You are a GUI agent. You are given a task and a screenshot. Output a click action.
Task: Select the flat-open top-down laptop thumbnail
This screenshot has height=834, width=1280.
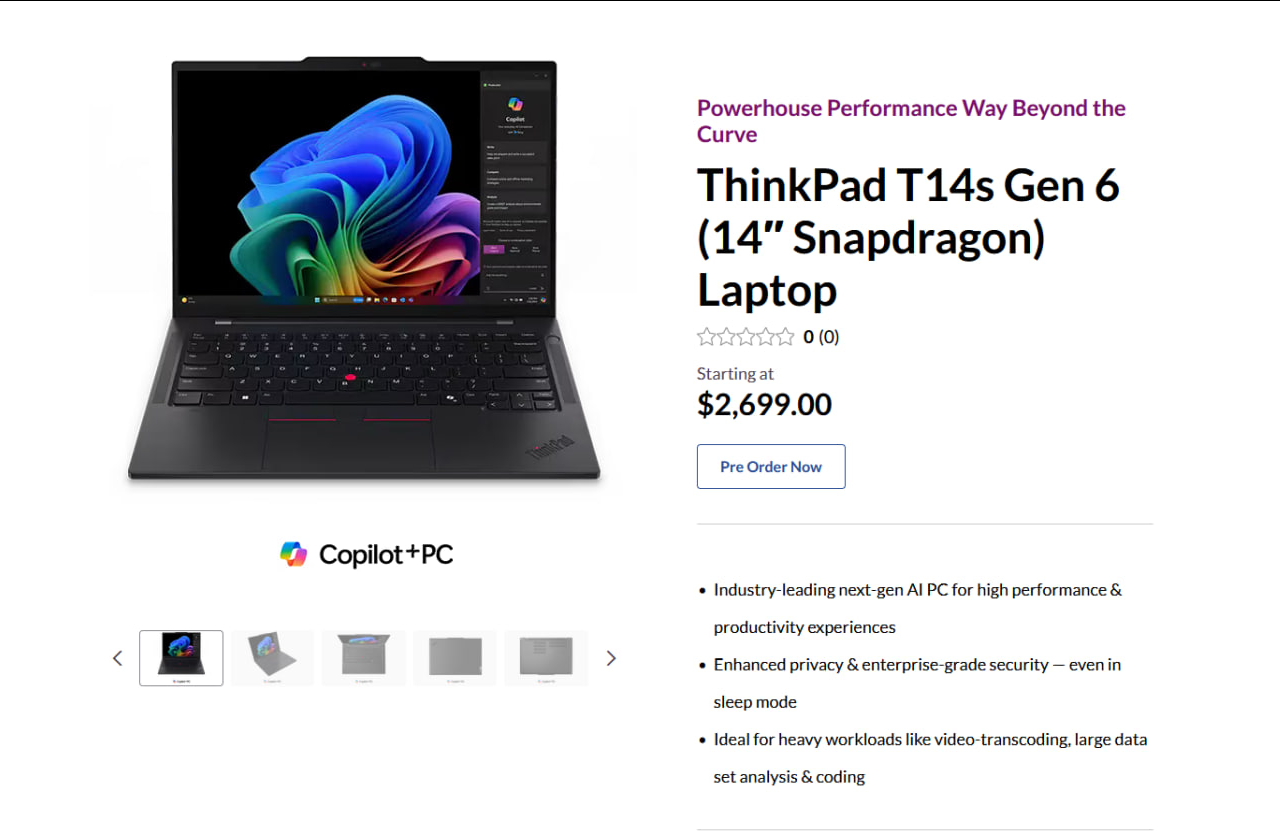tap(364, 658)
